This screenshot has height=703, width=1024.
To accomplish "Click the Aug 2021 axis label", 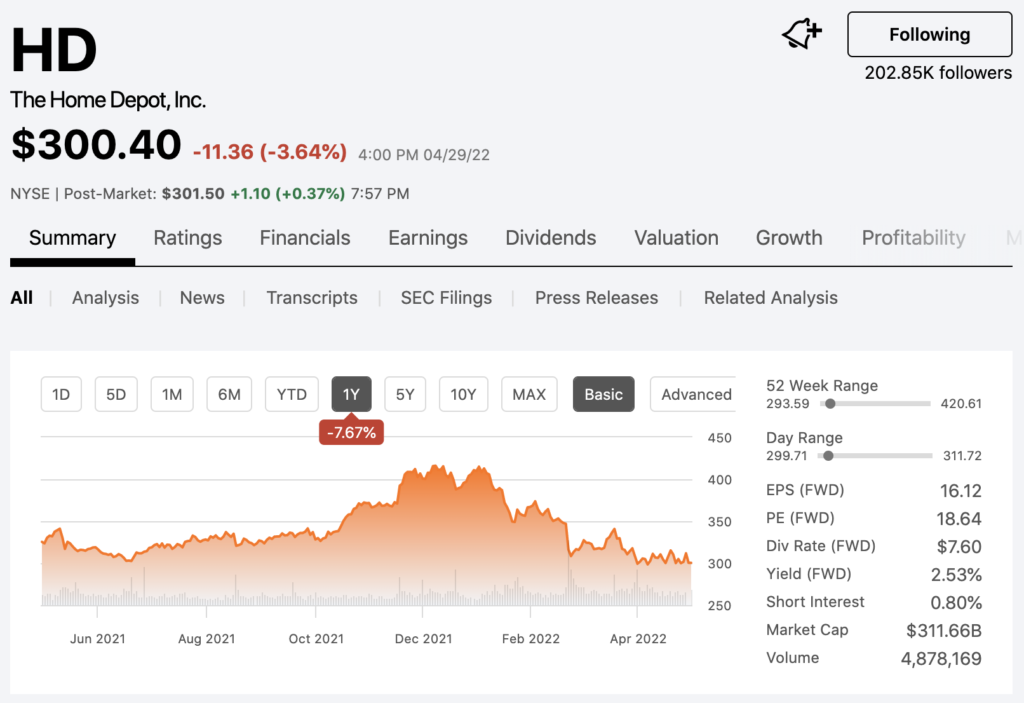I will [206, 639].
